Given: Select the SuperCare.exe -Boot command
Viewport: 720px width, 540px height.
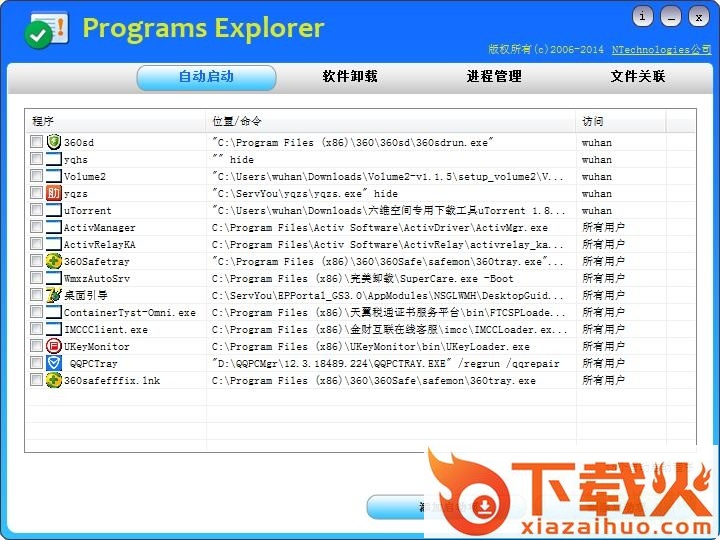Looking at the screenshot, I should coord(362,278).
